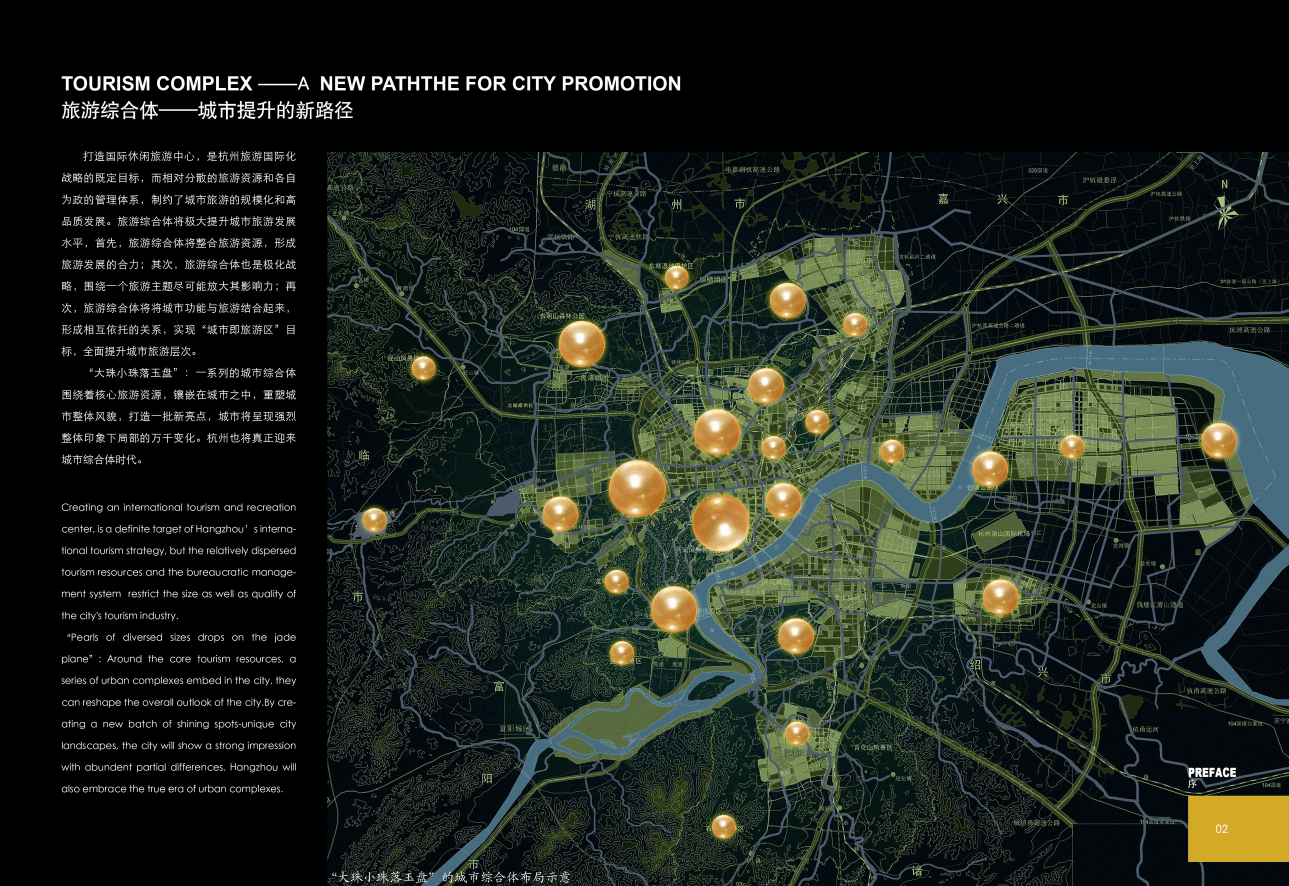
Task: Click the isolated golden orb in upper-left map
Action: coord(423,368)
